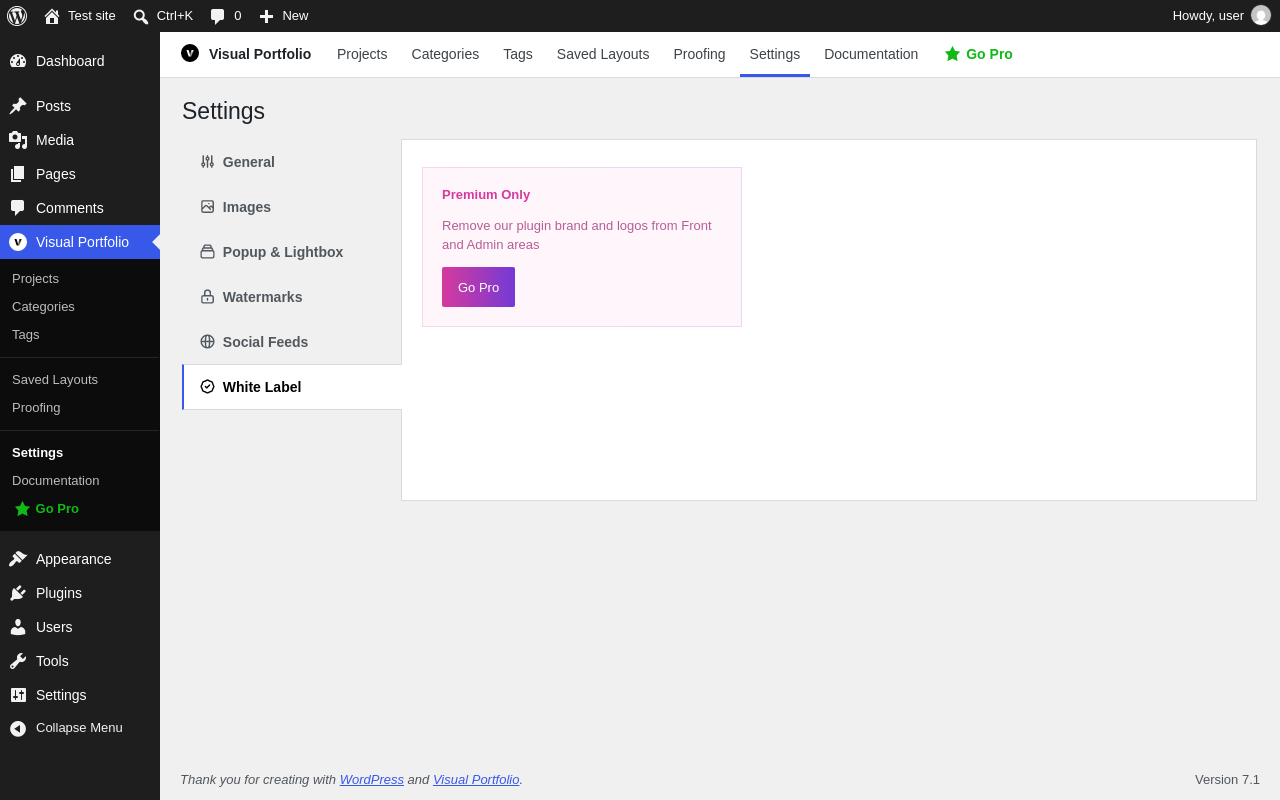Switch to Categories in top navigation
Image resolution: width=1280 pixels, height=800 pixels.
(x=445, y=54)
